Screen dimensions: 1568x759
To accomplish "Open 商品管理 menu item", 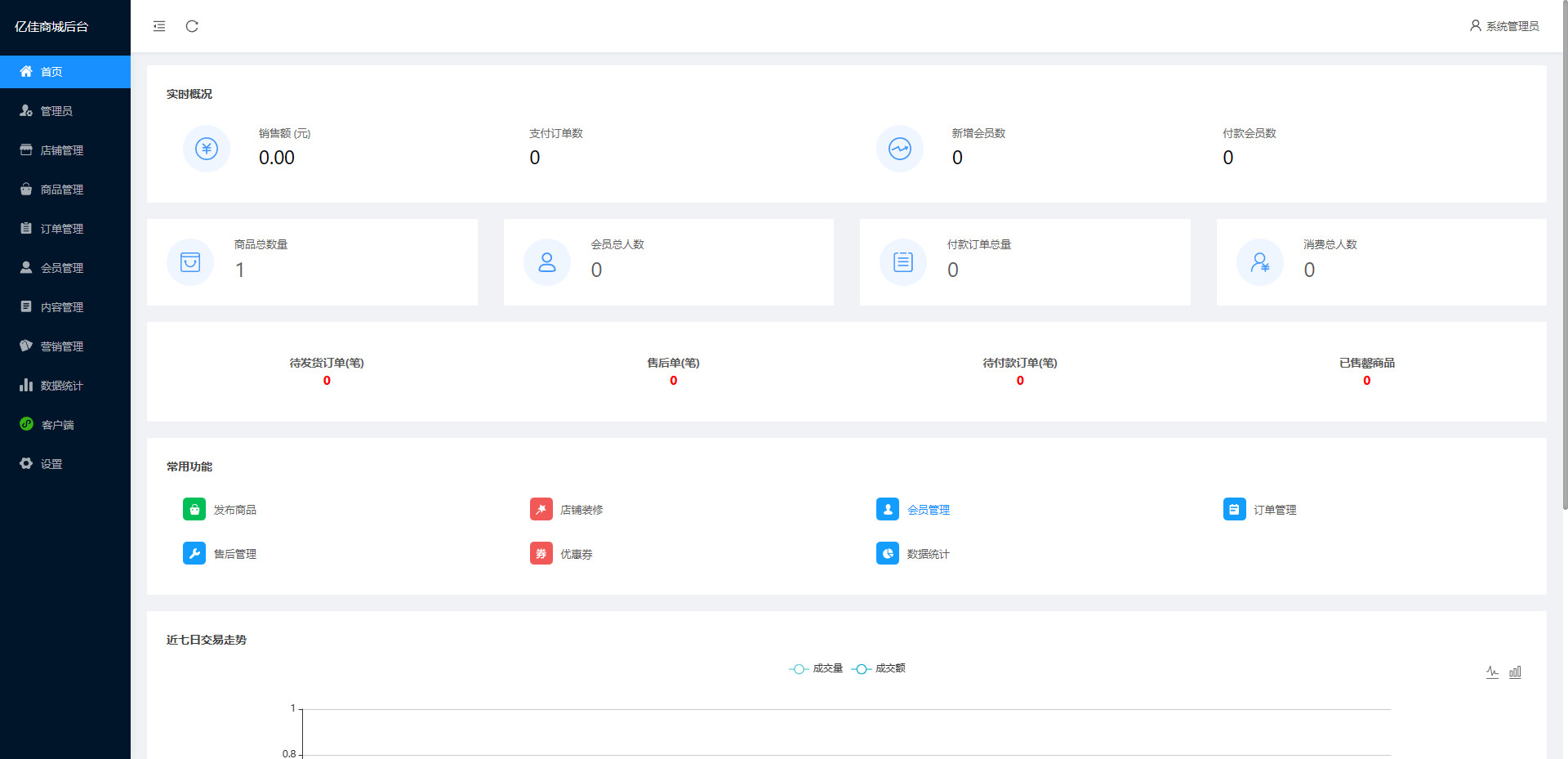I will pos(65,190).
